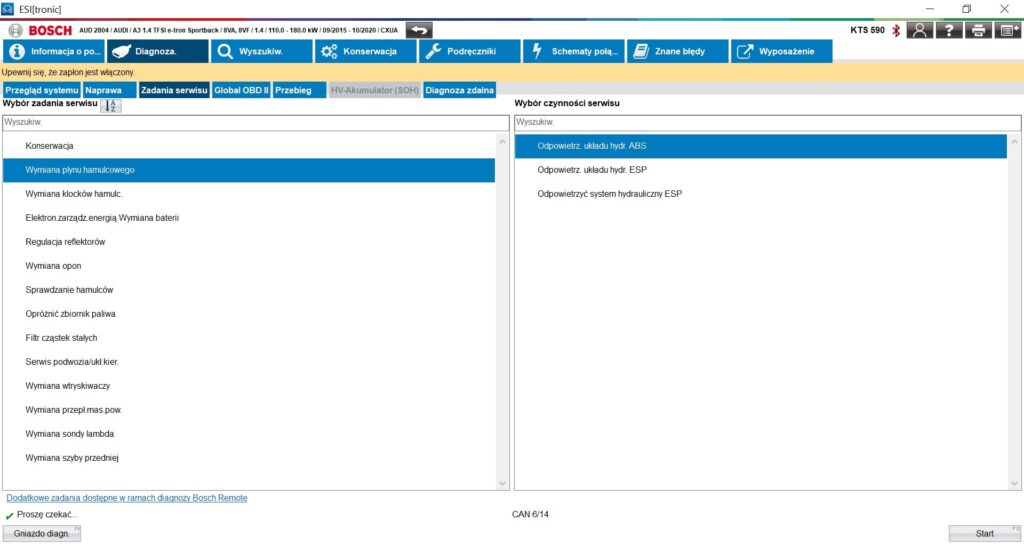Click the back arrow next to vehicle info
The image size is (1024, 544).
click(x=418, y=30)
